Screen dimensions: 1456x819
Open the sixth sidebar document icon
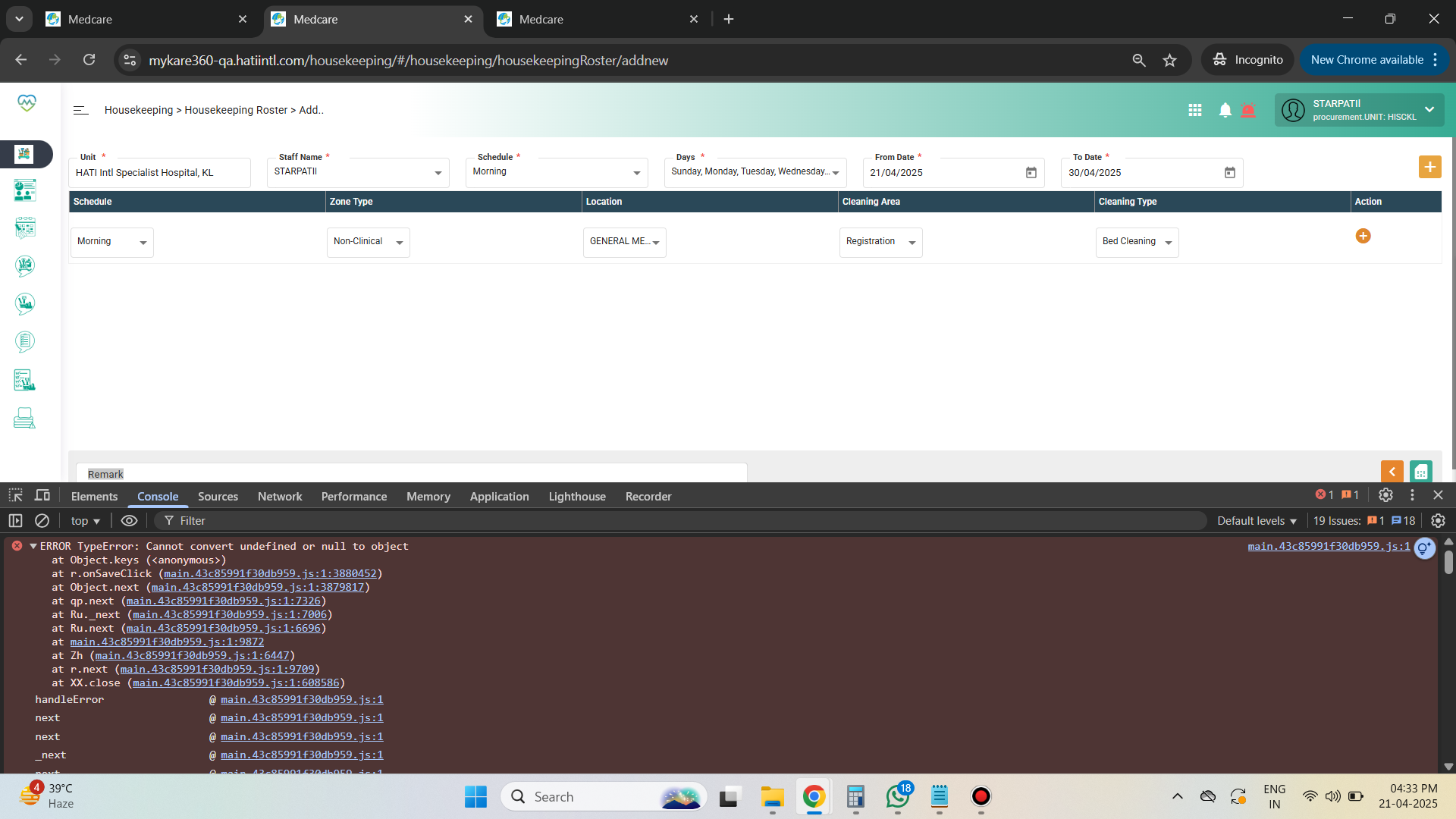(25, 341)
